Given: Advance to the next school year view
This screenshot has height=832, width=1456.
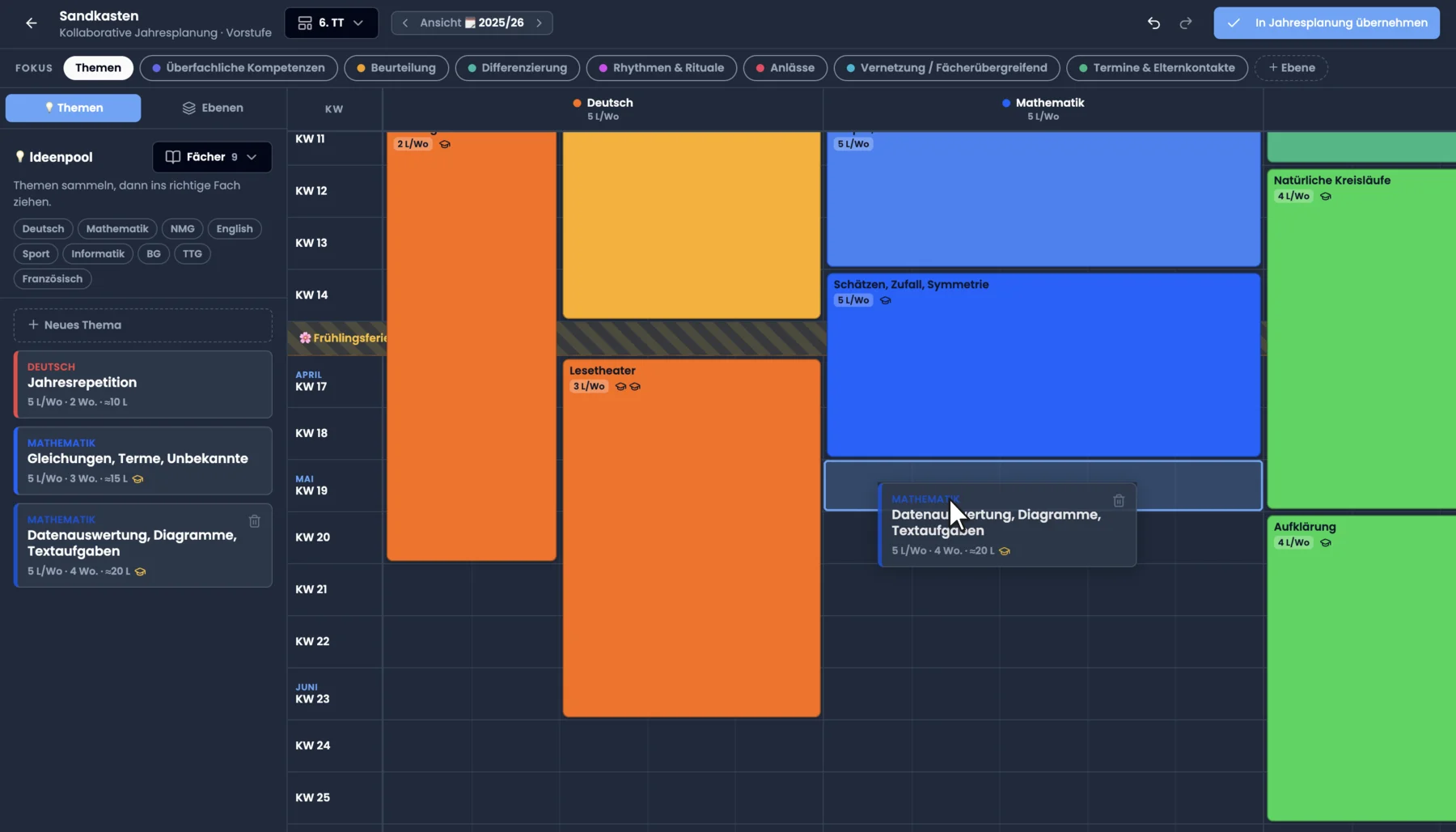Looking at the screenshot, I should point(539,23).
